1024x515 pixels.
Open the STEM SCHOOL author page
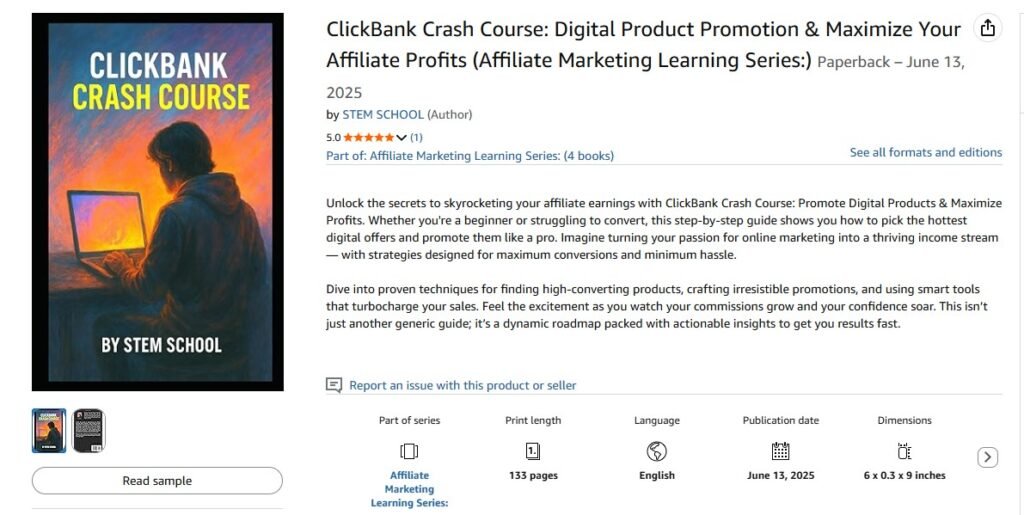pyautogui.click(x=383, y=115)
